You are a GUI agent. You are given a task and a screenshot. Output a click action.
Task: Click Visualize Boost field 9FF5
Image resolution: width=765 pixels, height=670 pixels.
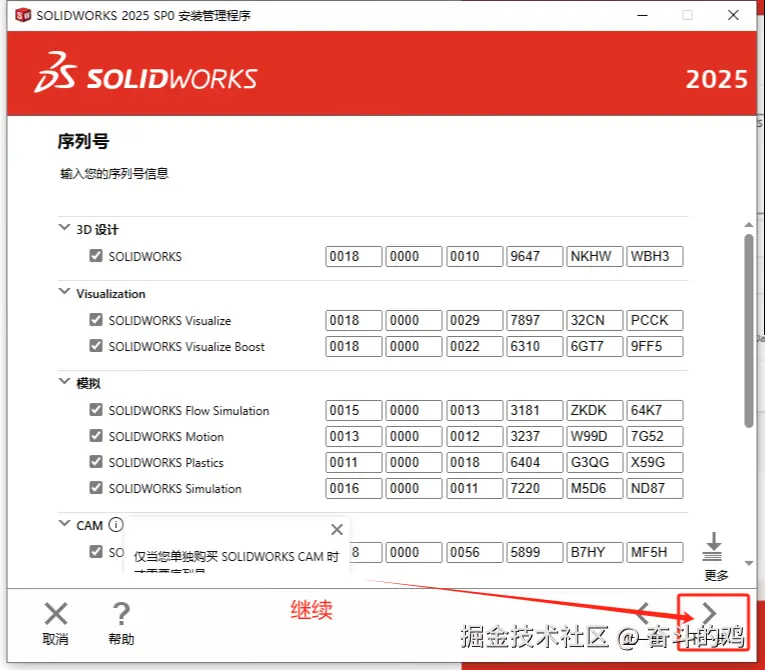coord(655,346)
